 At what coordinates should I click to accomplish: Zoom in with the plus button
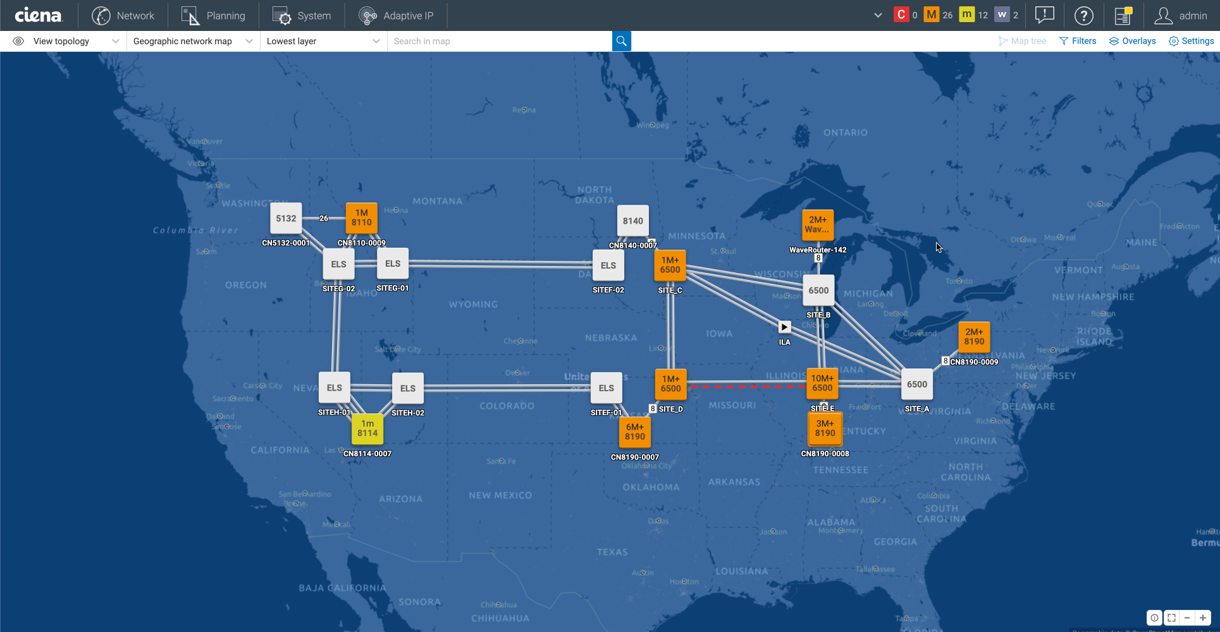1203,618
